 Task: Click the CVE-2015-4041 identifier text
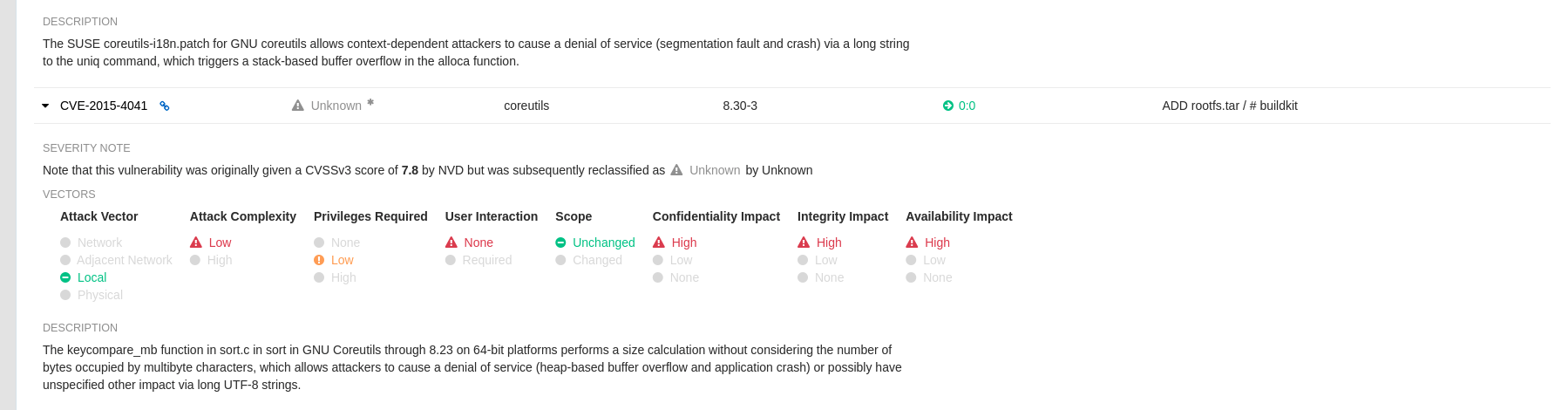click(x=104, y=106)
